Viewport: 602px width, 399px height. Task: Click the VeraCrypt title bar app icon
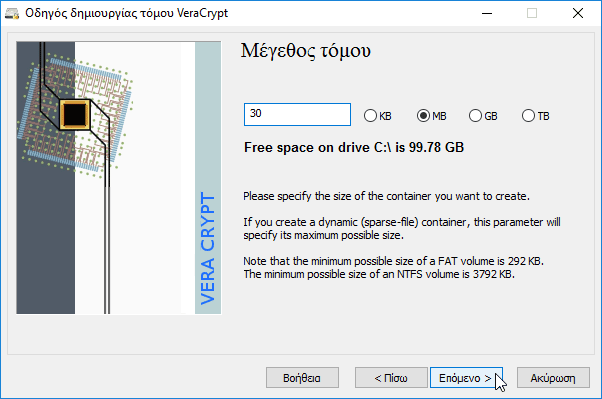click(12, 13)
